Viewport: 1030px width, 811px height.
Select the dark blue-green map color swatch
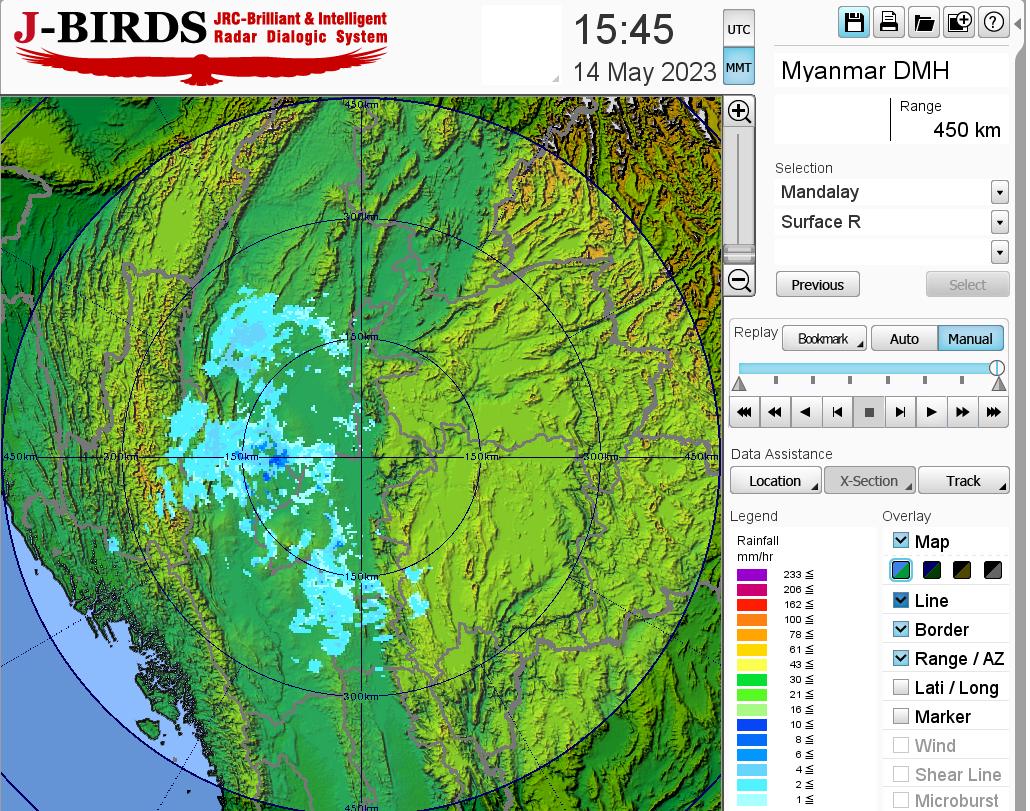932,571
